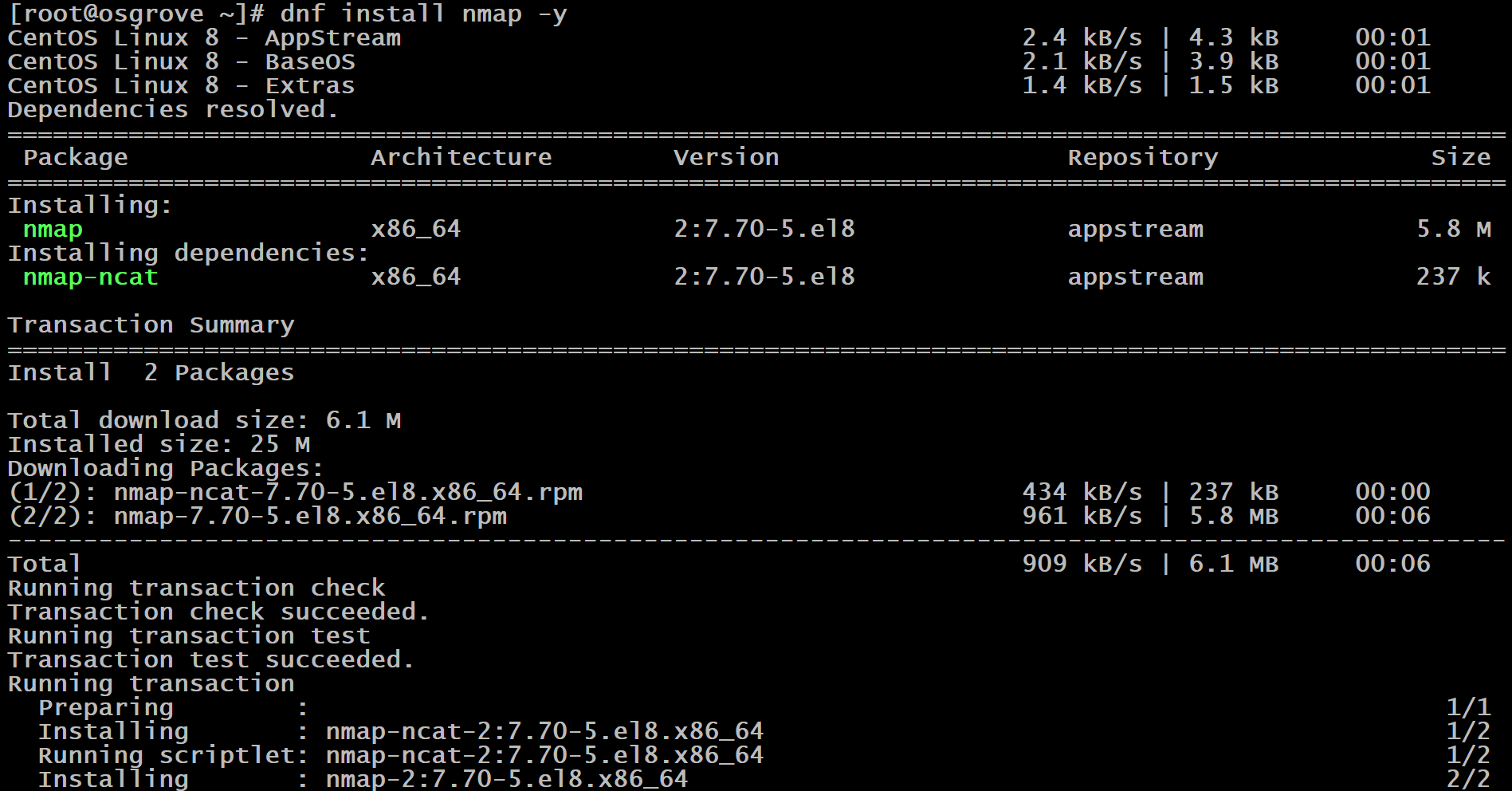Select the CentOS Linux 8 AppStream repository line

(199, 37)
